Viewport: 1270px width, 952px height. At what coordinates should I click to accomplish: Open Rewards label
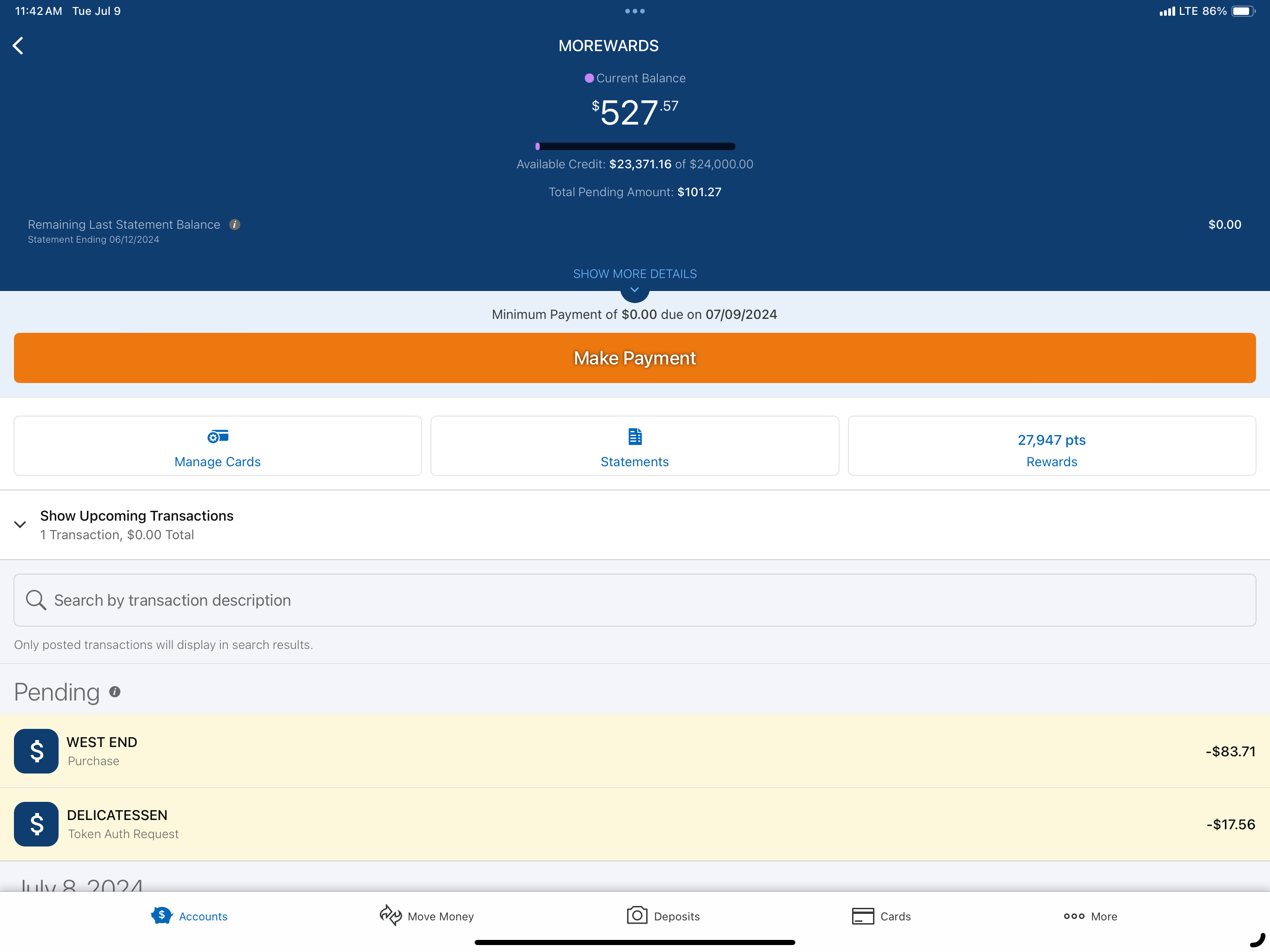pyautogui.click(x=1052, y=462)
